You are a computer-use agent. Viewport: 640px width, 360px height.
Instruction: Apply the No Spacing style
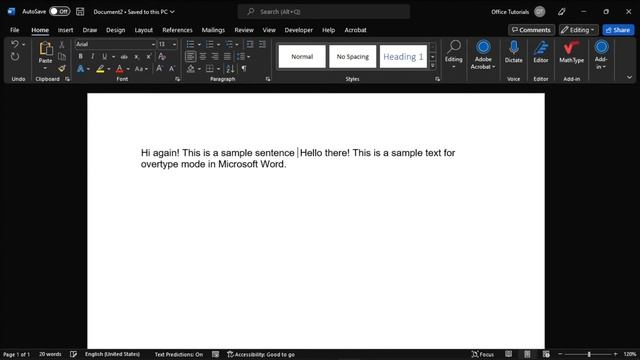tap(353, 56)
